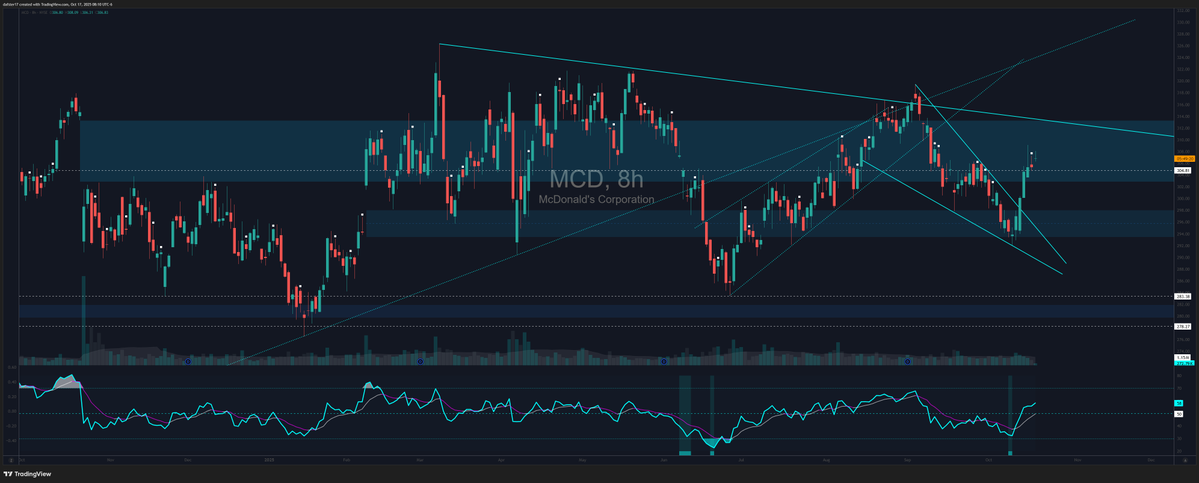
Task: Click the event marker near the Jun label
Action: (664, 361)
